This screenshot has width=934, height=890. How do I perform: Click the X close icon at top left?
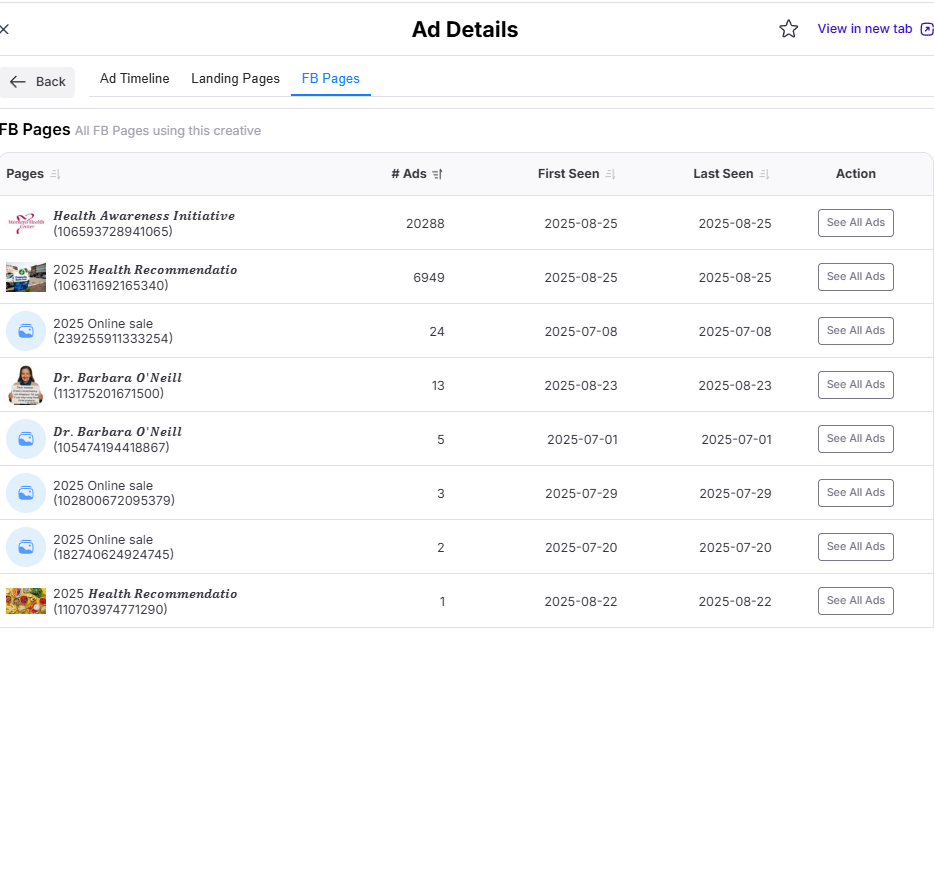(4, 29)
